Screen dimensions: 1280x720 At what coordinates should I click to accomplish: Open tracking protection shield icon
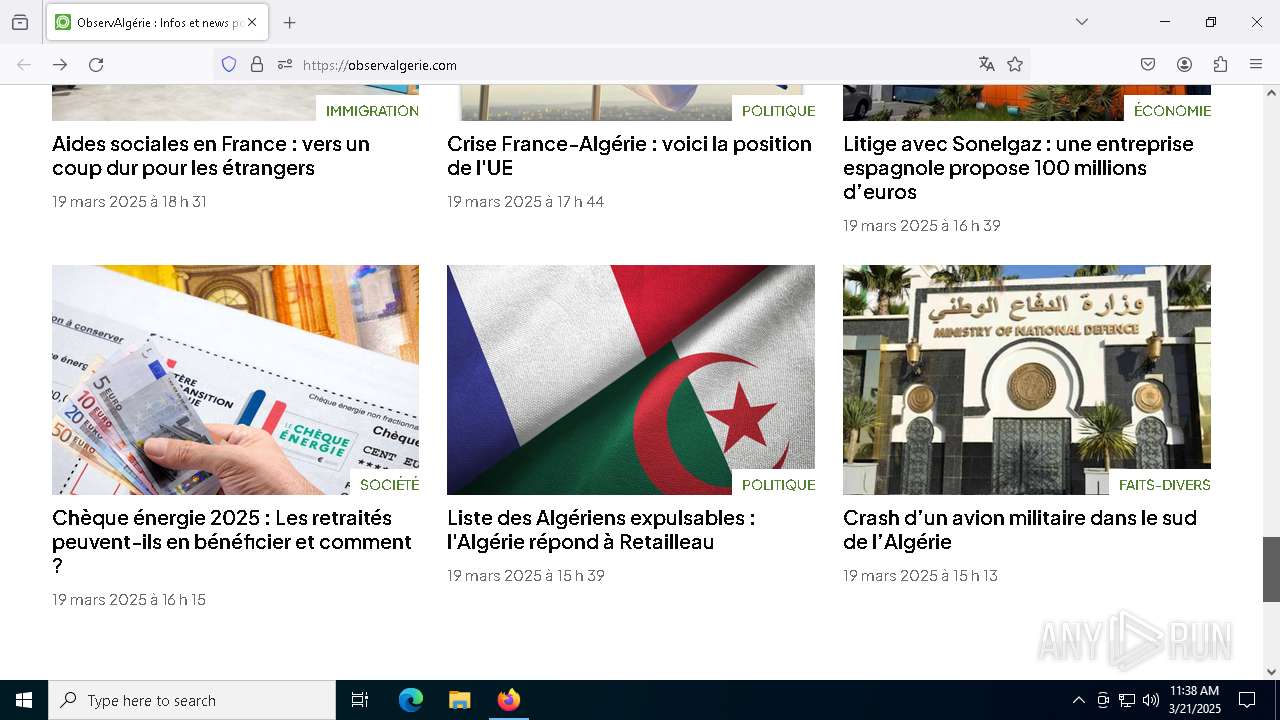point(229,64)
